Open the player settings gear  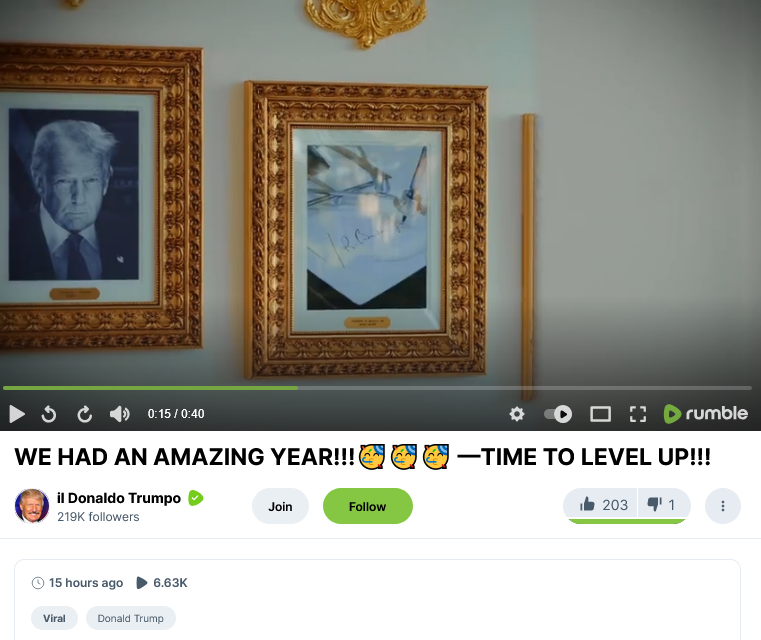pyautogui.click(x=517, y=414)
